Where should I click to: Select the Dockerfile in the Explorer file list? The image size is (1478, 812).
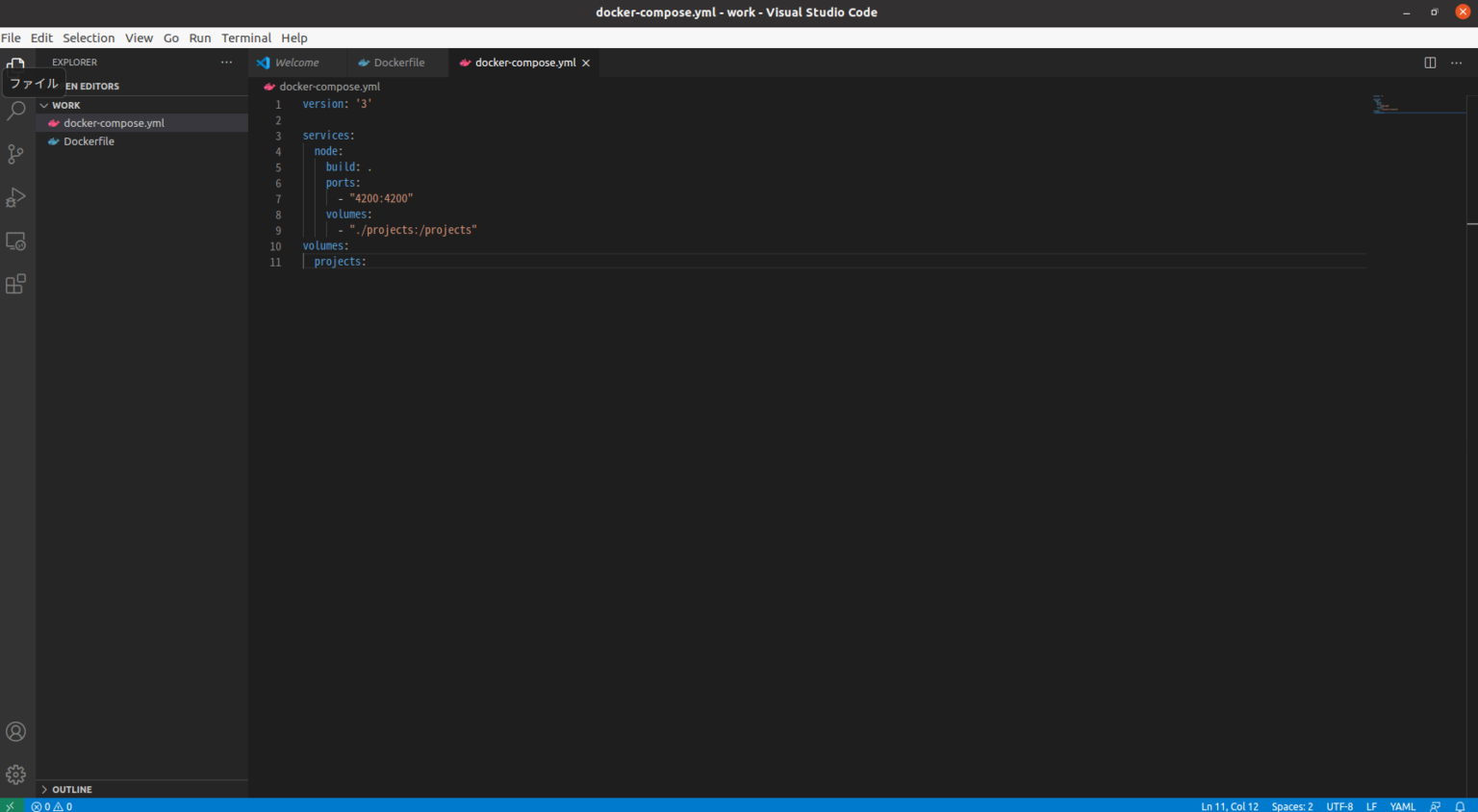pyautogui.click(x=89, y=140)
